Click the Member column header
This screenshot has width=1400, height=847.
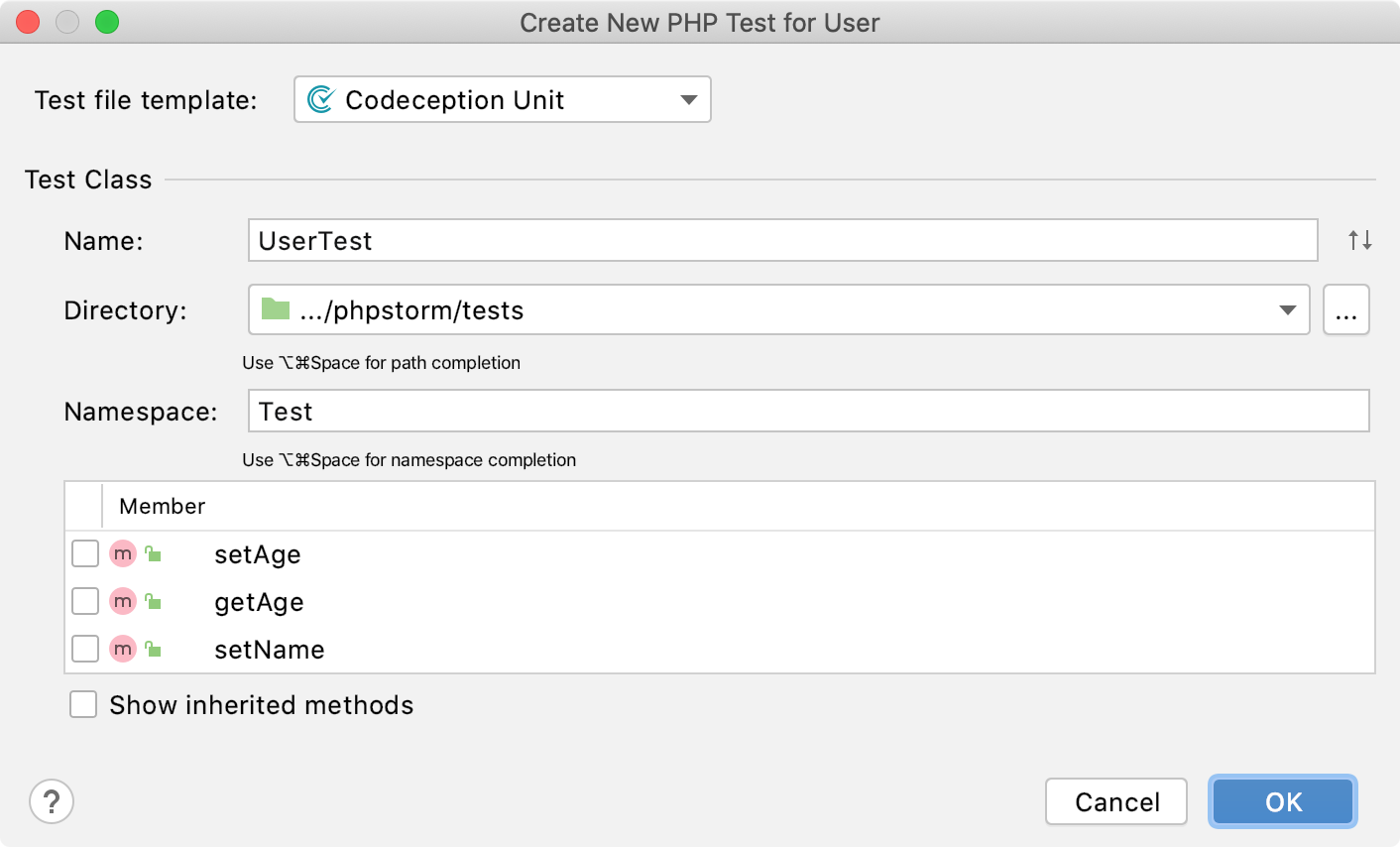click(x=161, y=506)
